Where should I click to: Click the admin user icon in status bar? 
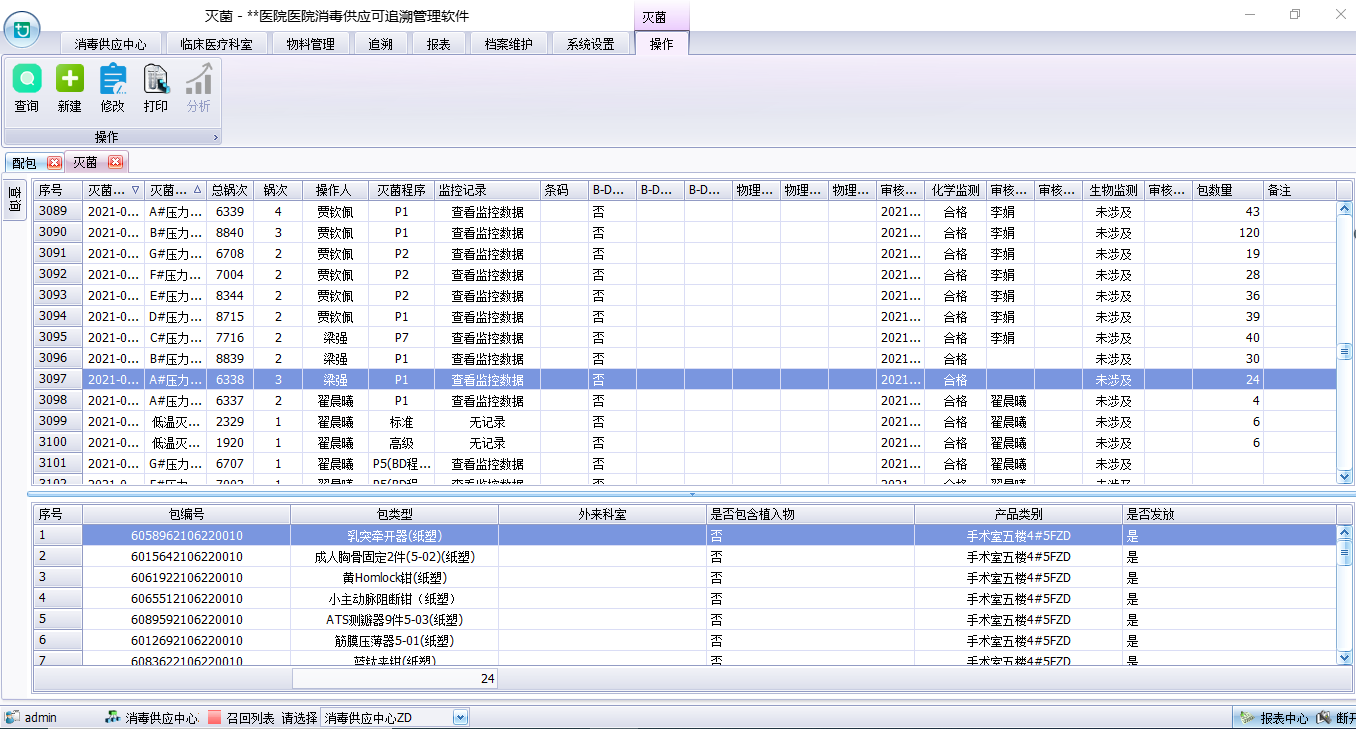click(12, 717)
